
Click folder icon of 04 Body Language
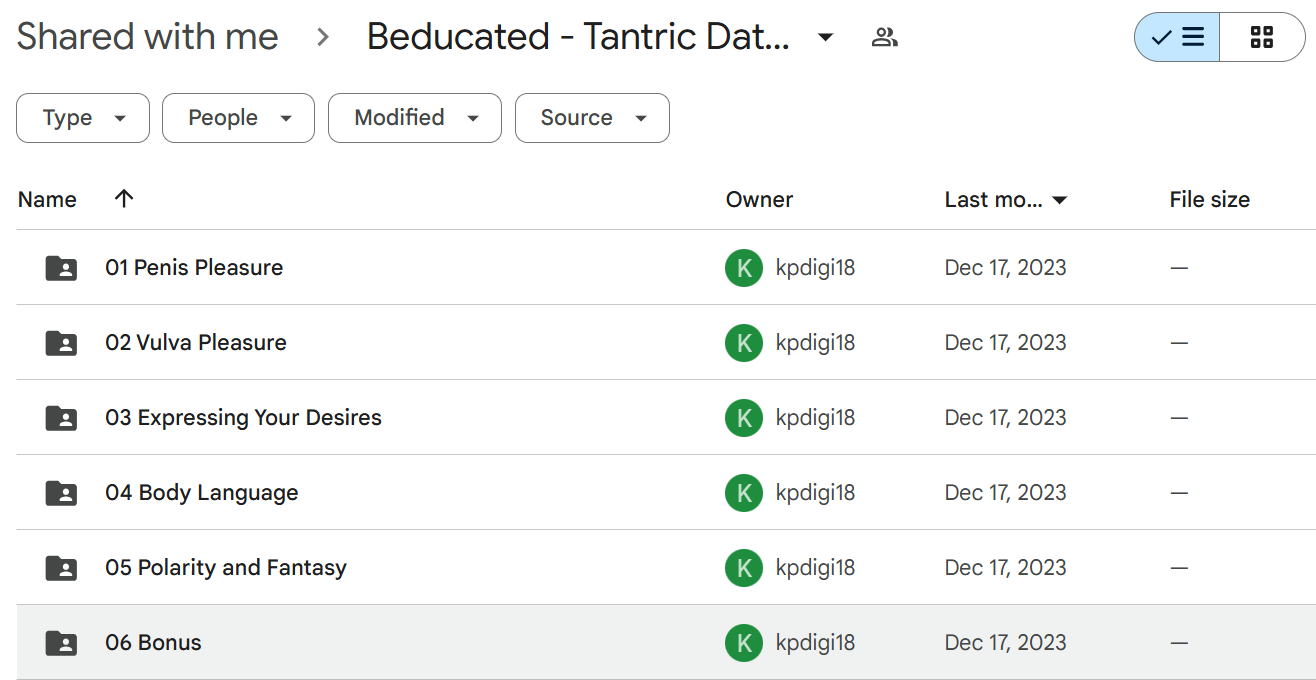[61, 493]
